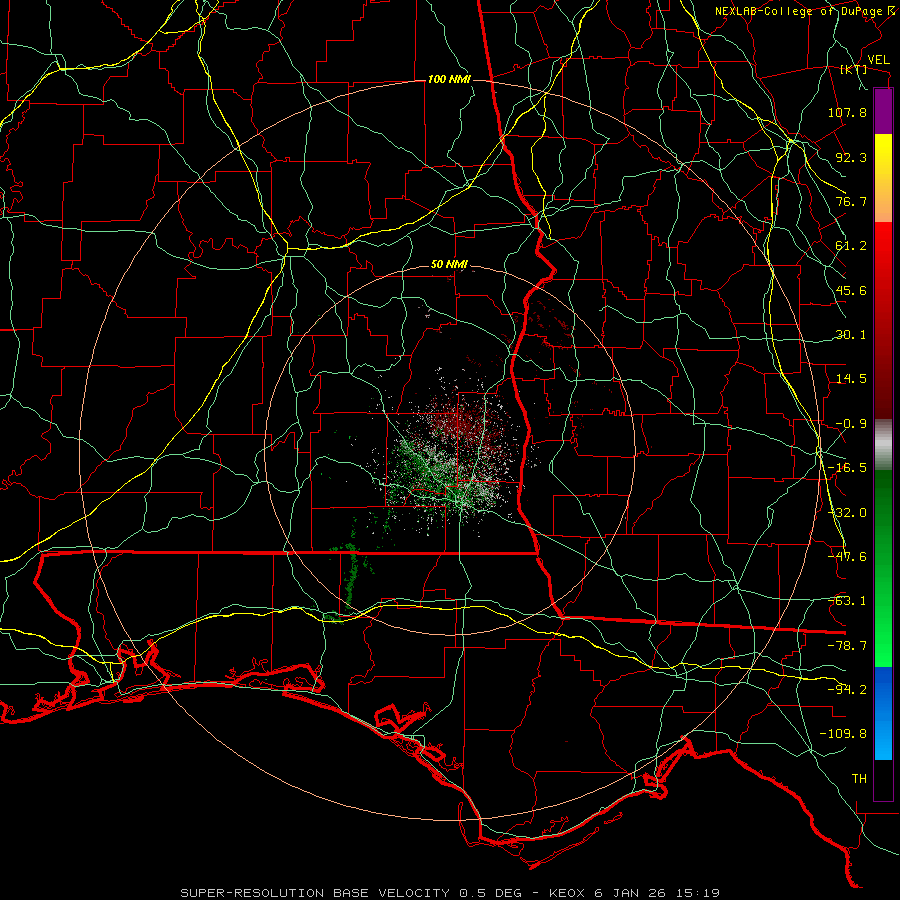
Task: Click the 100 NMI range ring label
Action: [x=449, y=79]
